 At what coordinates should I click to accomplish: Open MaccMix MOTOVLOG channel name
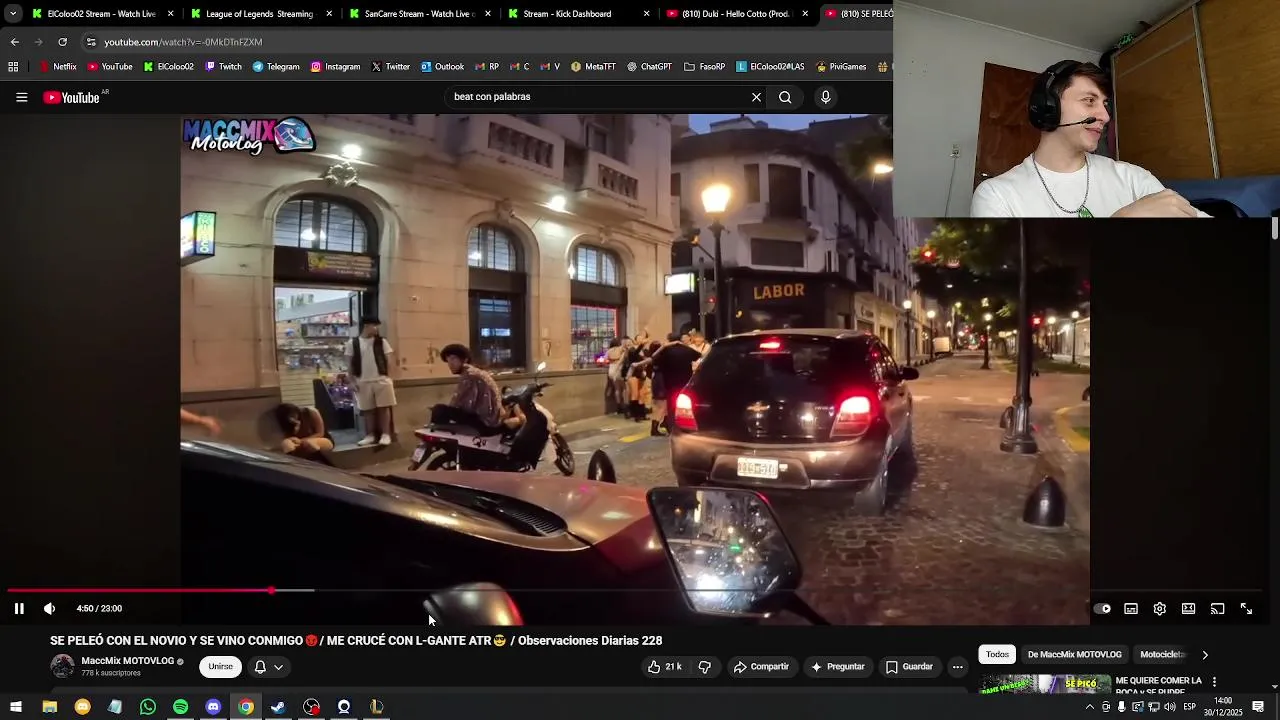click(x=127, y=661)
